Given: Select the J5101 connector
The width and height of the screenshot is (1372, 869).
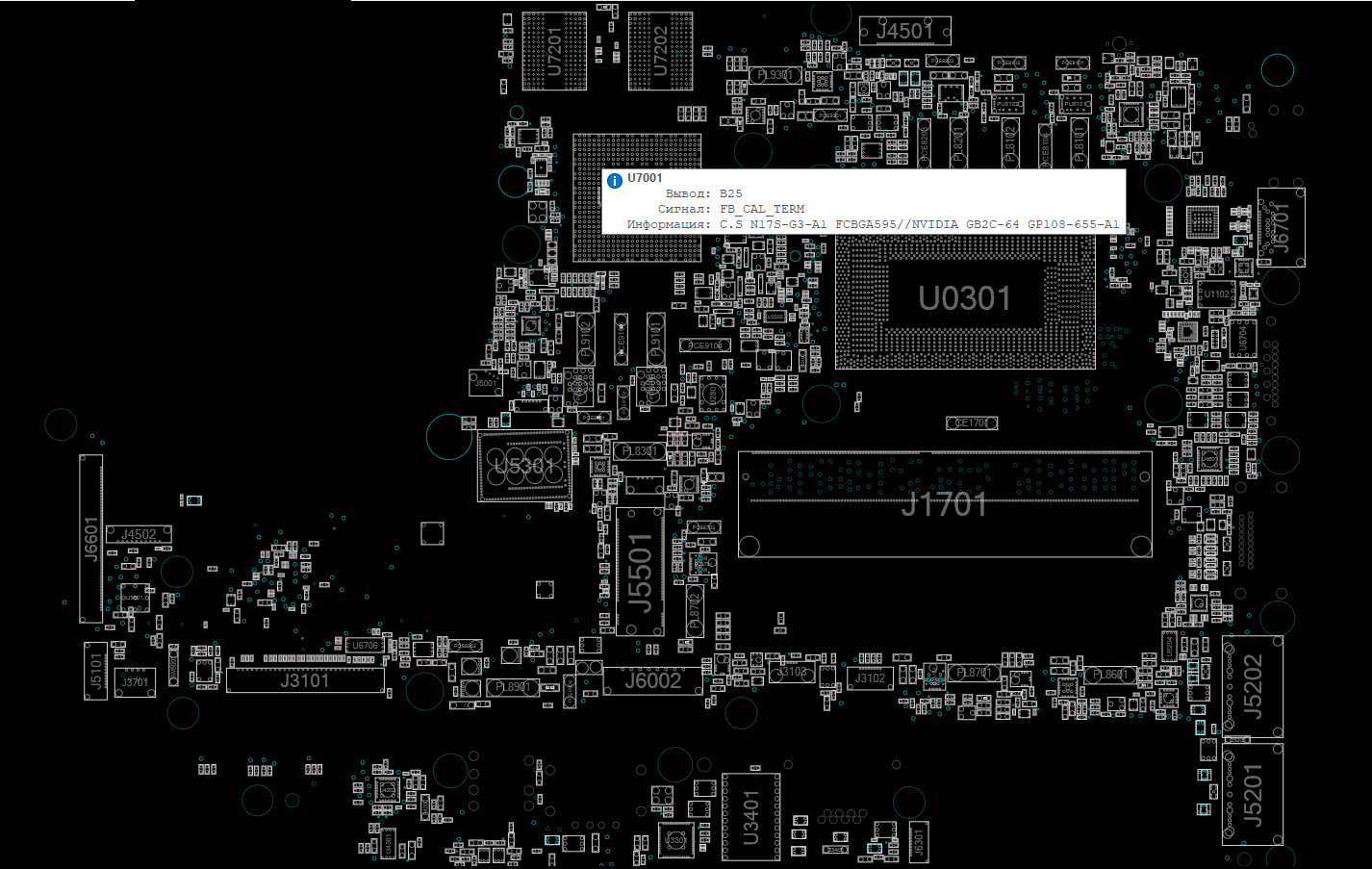Looking at the screenshot, I should 95,671.
